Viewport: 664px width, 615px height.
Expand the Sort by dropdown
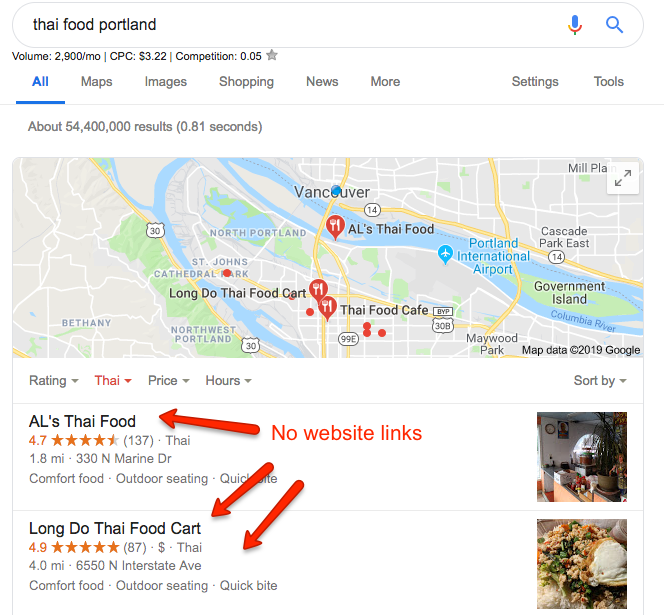click(600, 380)
